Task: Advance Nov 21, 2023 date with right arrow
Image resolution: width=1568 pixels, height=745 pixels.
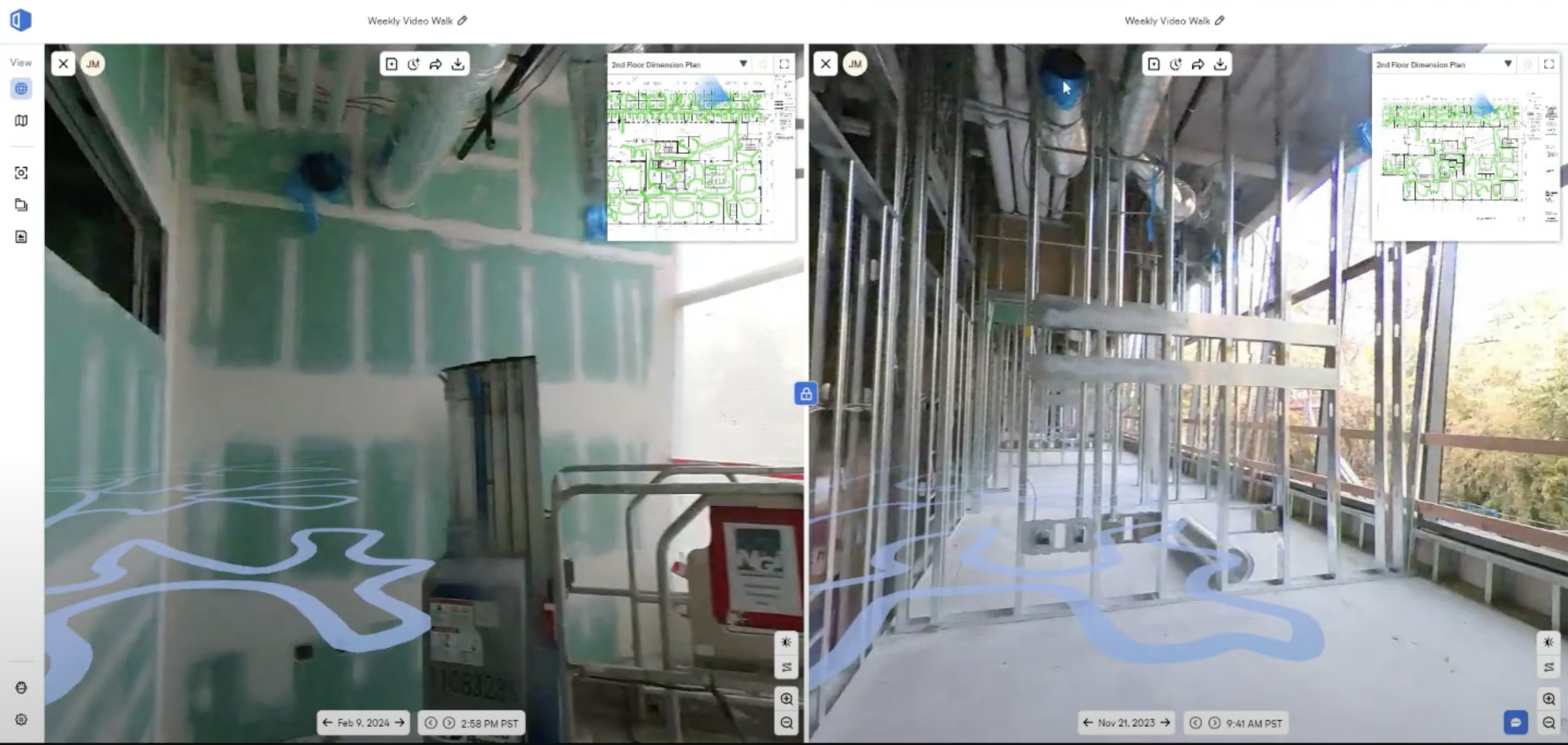Action: click(x=1167, y=722)
